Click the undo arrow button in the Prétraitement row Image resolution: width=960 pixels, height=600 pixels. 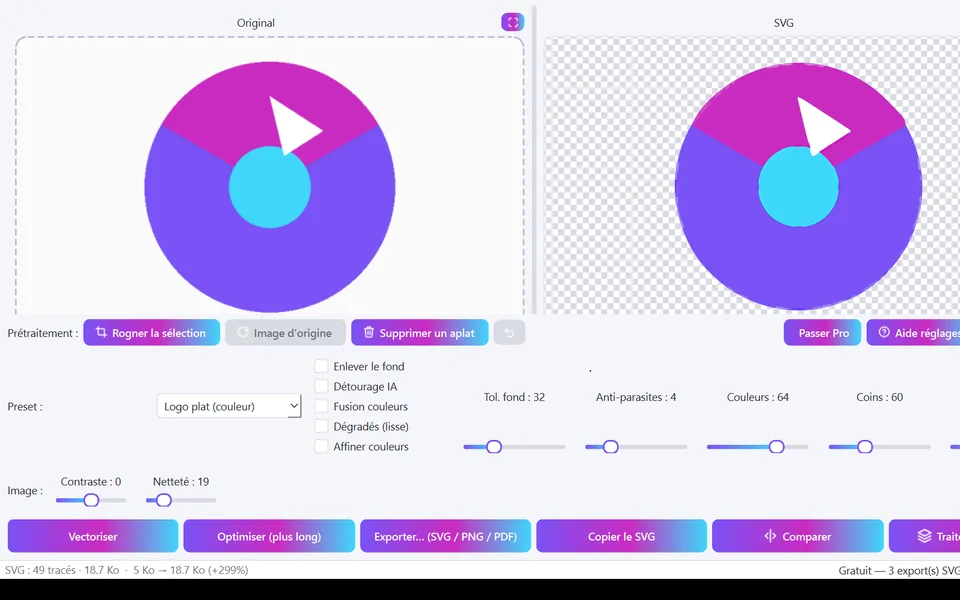click(509, 332)
